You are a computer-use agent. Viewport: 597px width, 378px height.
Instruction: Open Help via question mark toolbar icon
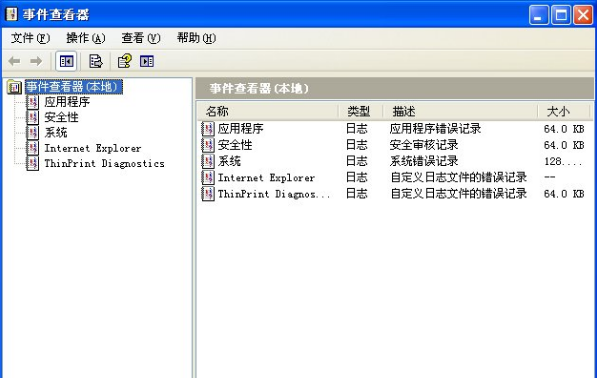tap(125, 61)
